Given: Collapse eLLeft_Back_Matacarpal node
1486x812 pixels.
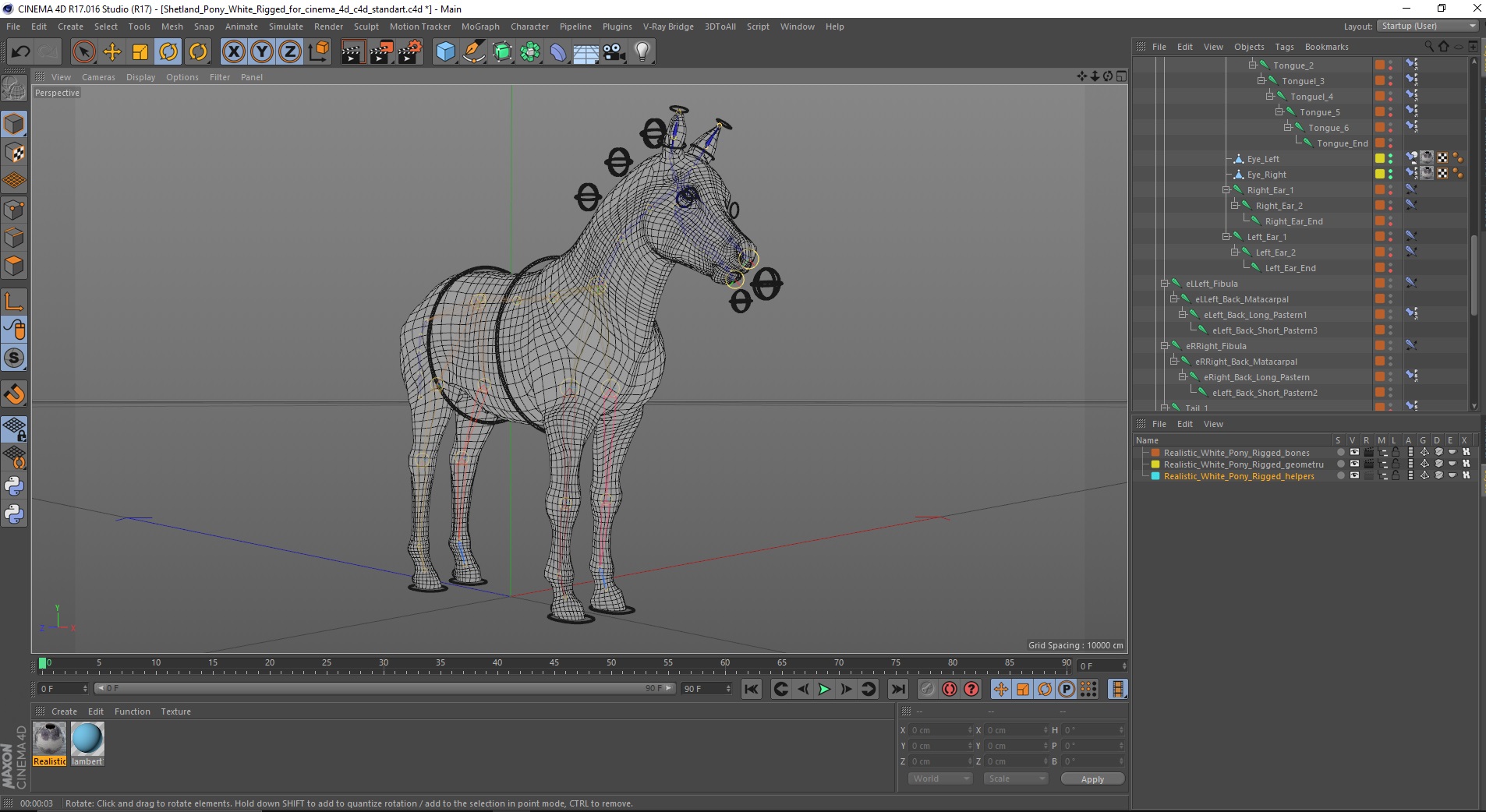Looking at the screenshot, I should tap(1173, 298).
